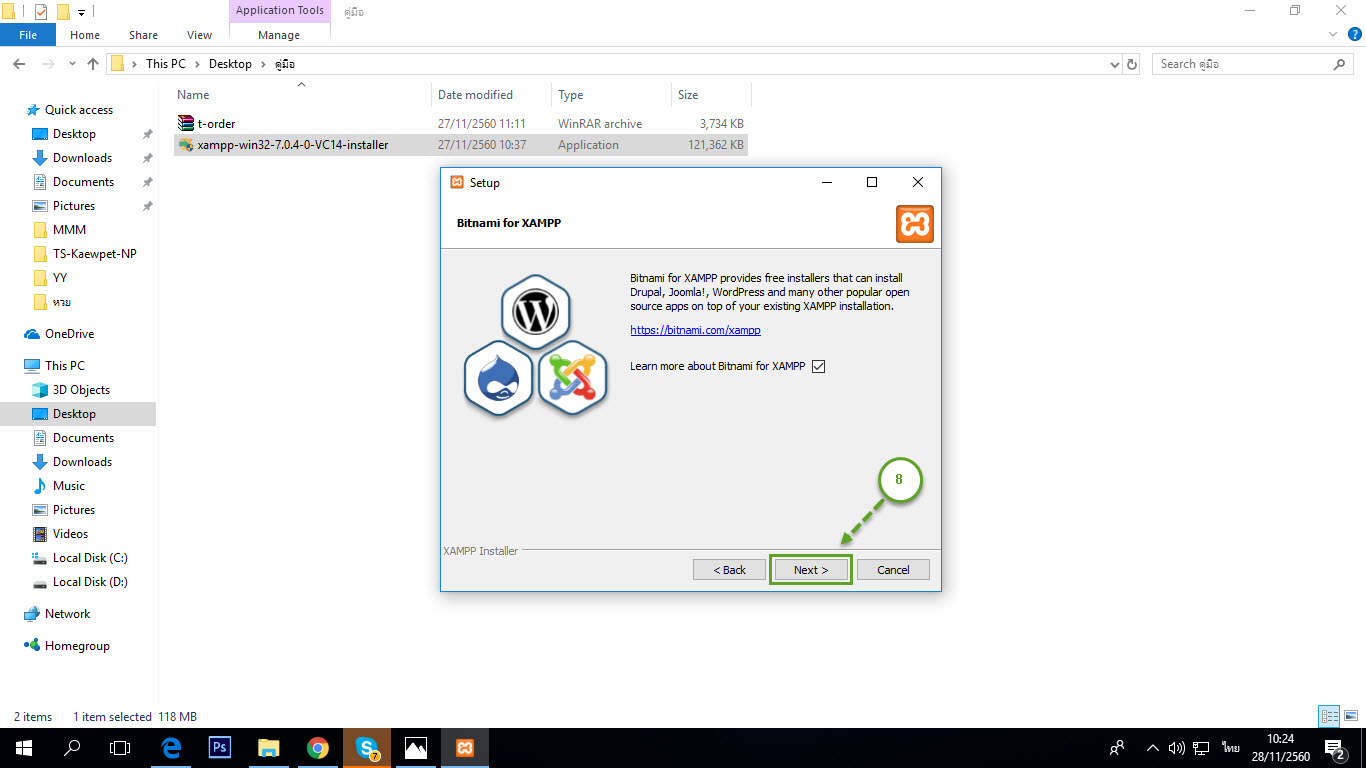Open Task View on the taskbar
The height and width of the screenshot is (768, 1366).
120,748
